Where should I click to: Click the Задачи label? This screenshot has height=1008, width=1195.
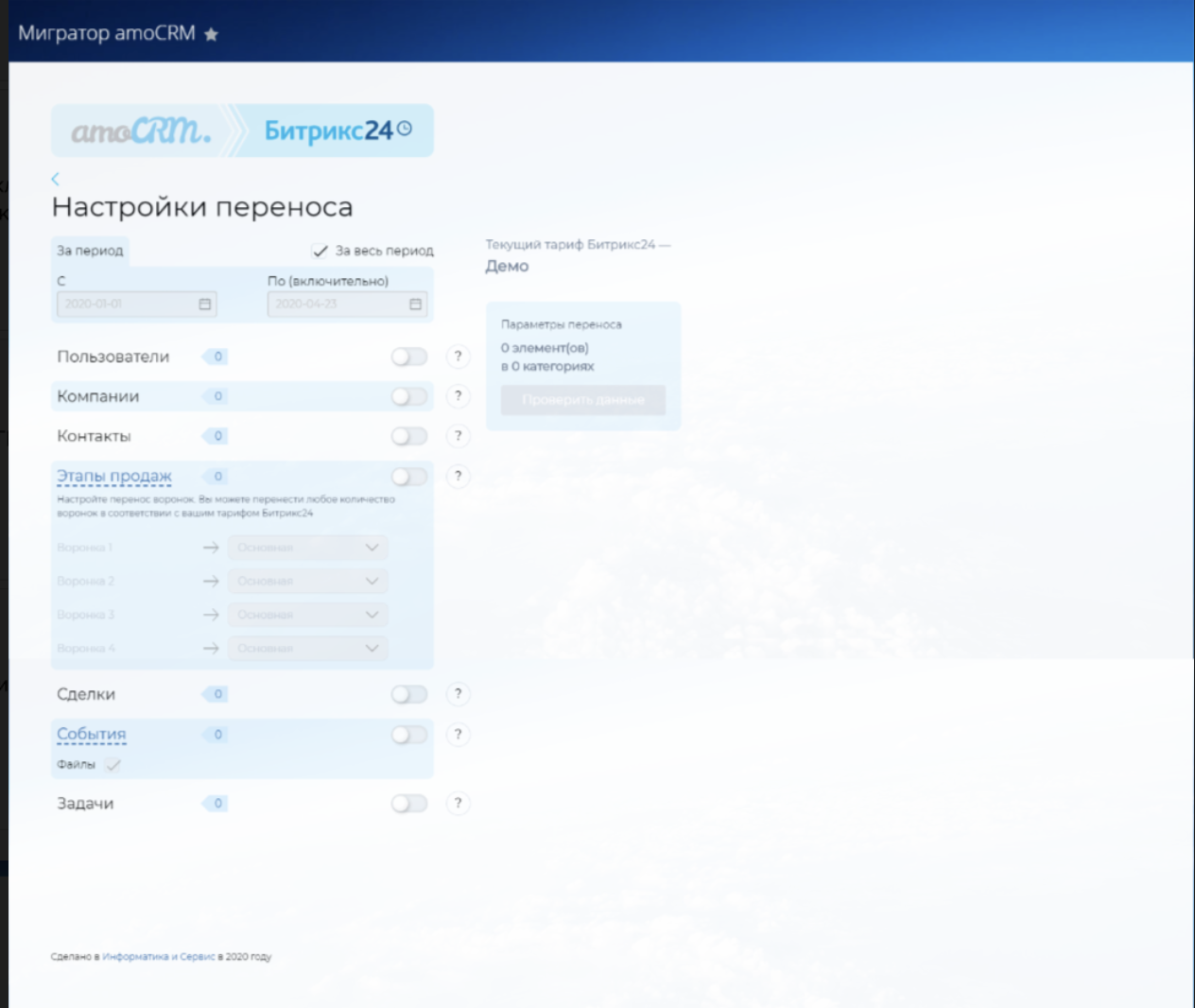coord(85,804)
